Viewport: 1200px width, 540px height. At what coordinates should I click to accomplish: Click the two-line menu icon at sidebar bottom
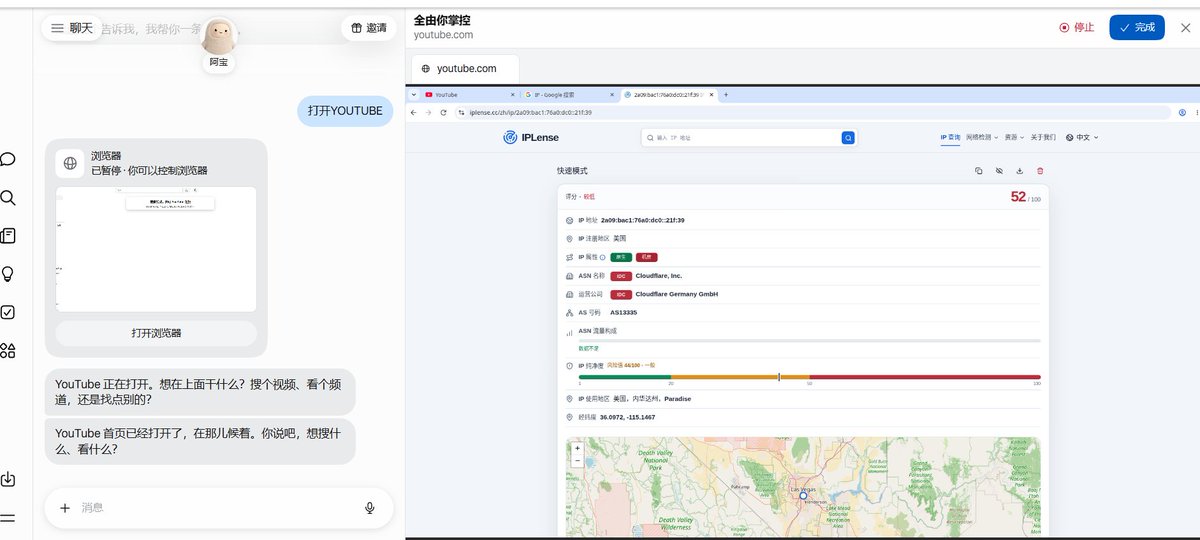pos(8,518)
